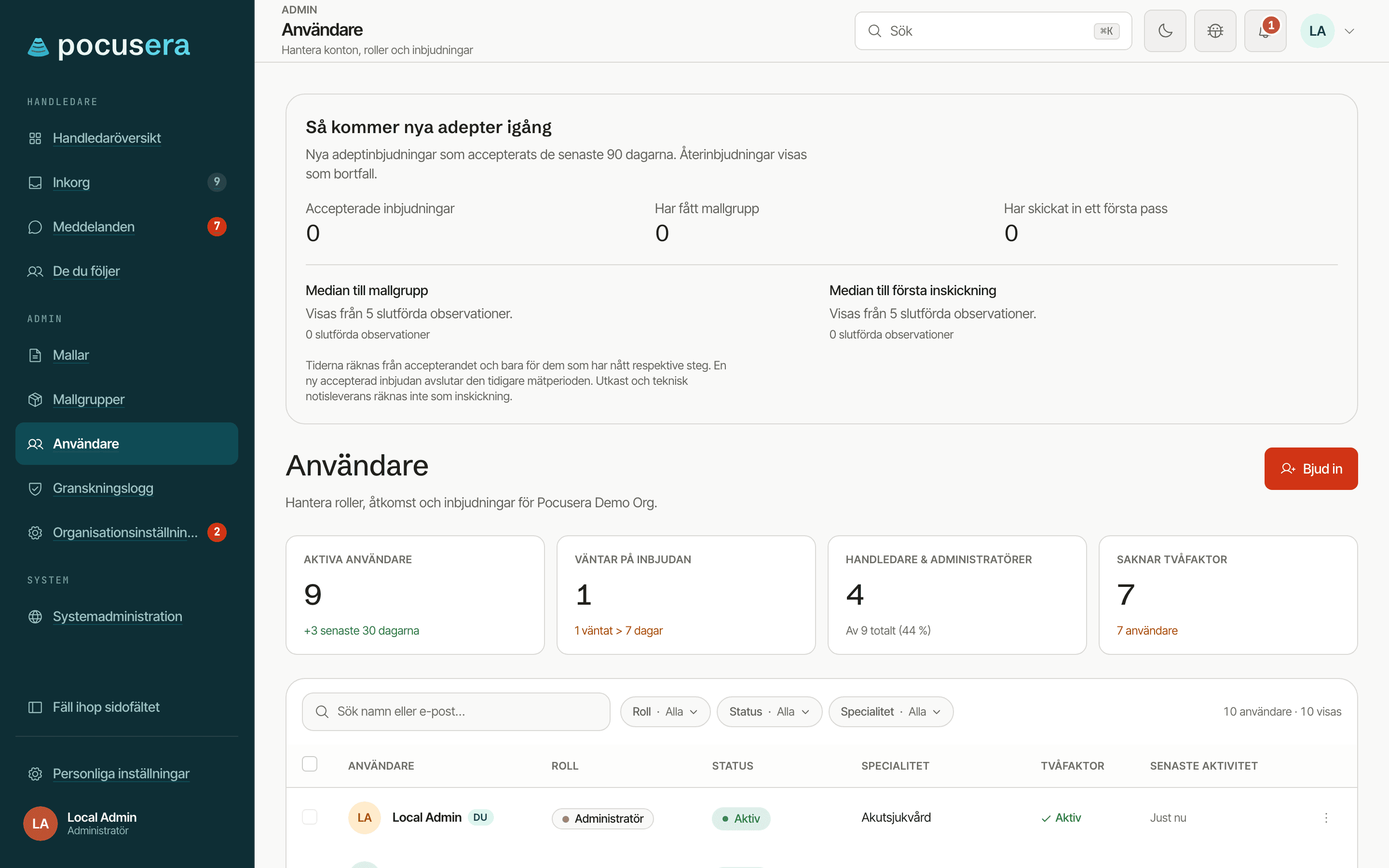The image size is (1389, 868).
Task: Click the Akutsjukvård specialty cell
Action: pyautogui.click(x=896, y=817)
